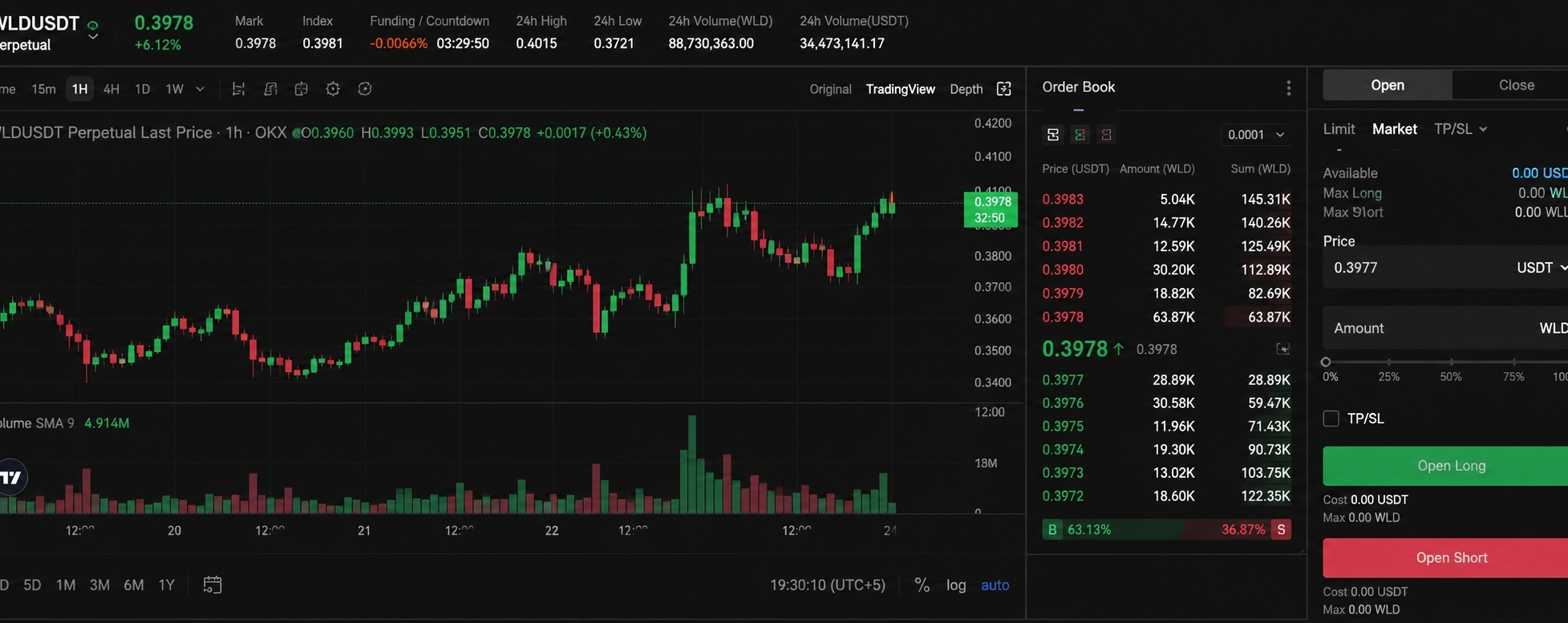Screen dimensions: 1568x623
Task: Switch to Original chart view
Action: point(830,89)
